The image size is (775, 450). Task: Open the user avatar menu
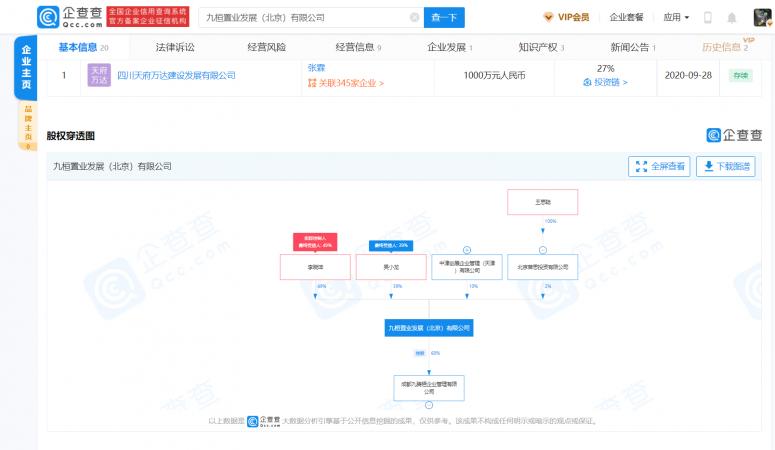(x=762, y=17)
